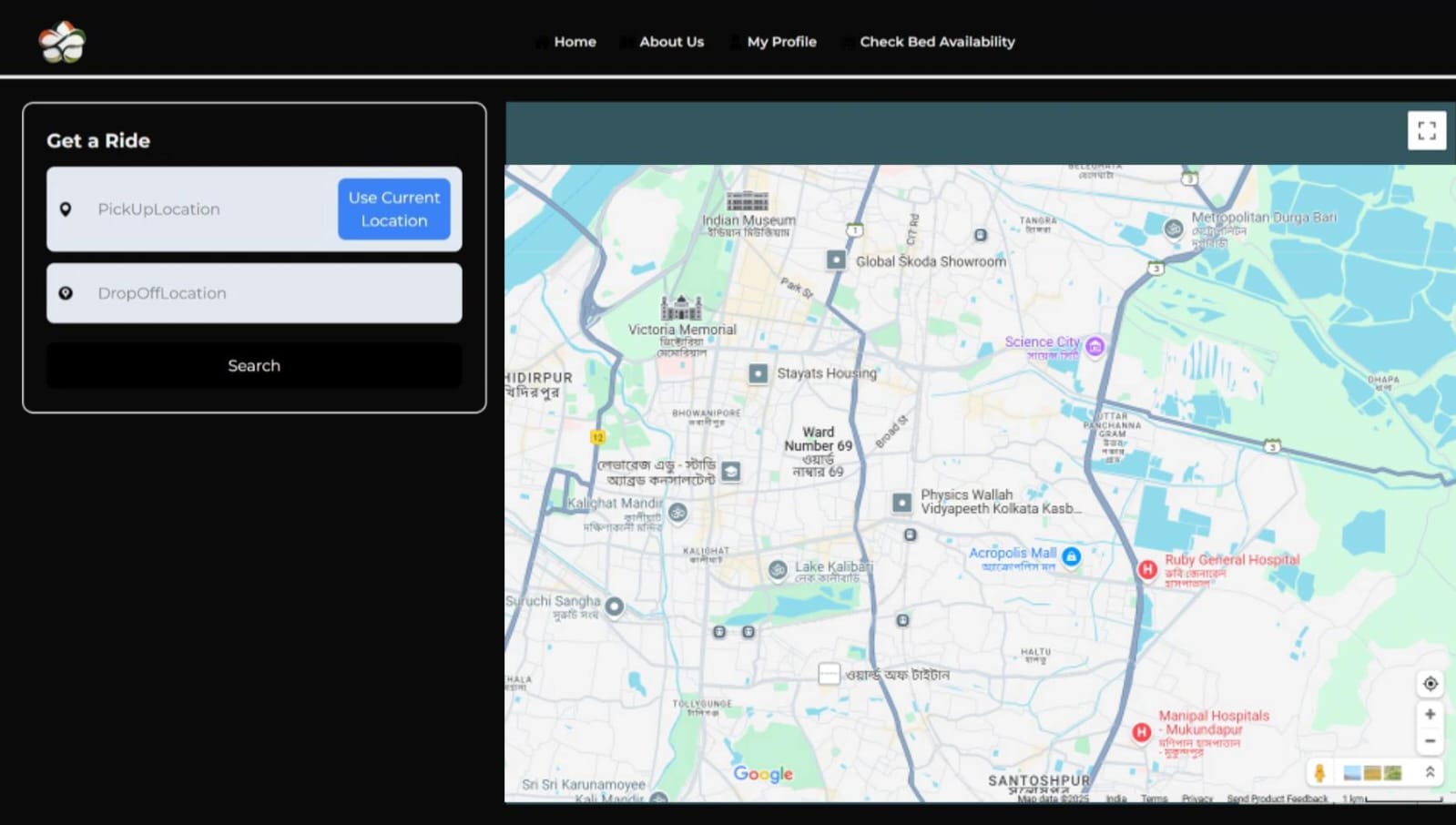Click the drop-off location pin icon
1456x825 pixels.
pyautogui.click(x=66, y=293)
